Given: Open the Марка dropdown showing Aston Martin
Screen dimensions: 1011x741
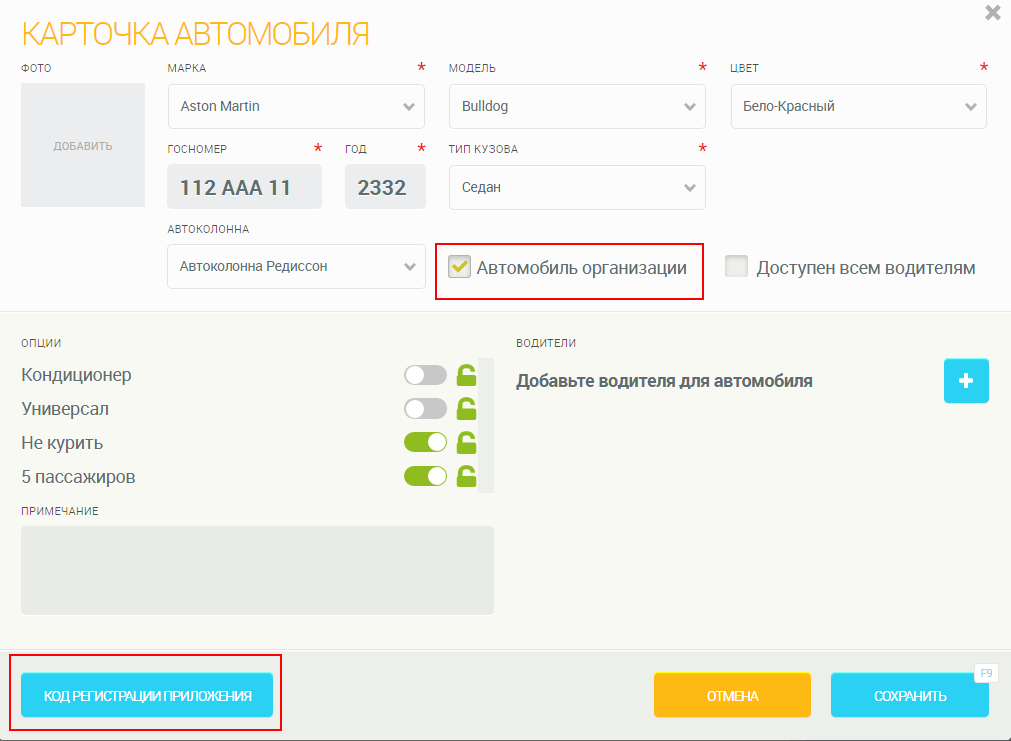Looking at the screenshot, I should [x=296, y=106].
